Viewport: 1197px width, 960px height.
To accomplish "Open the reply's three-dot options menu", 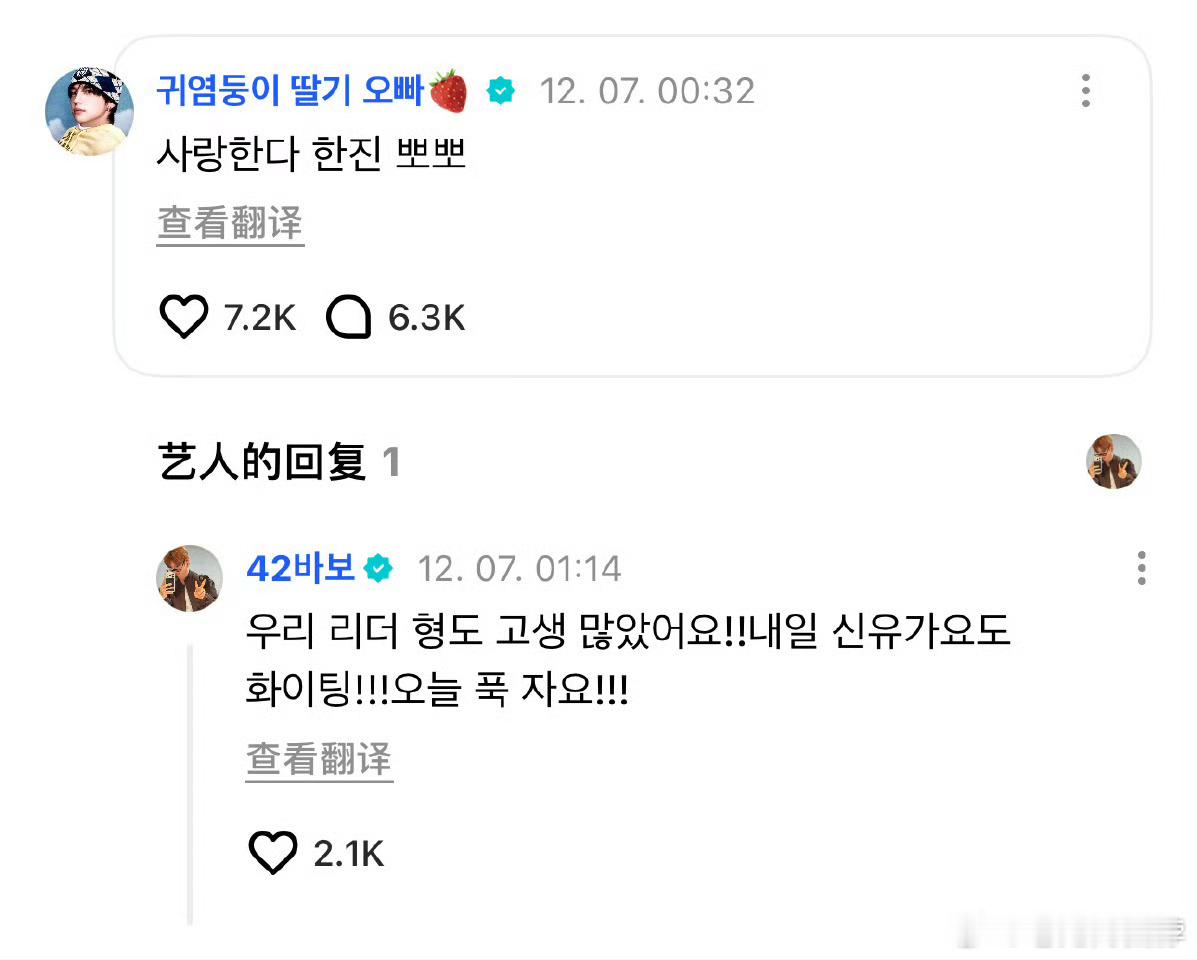I will click(x=1141, y=569).
